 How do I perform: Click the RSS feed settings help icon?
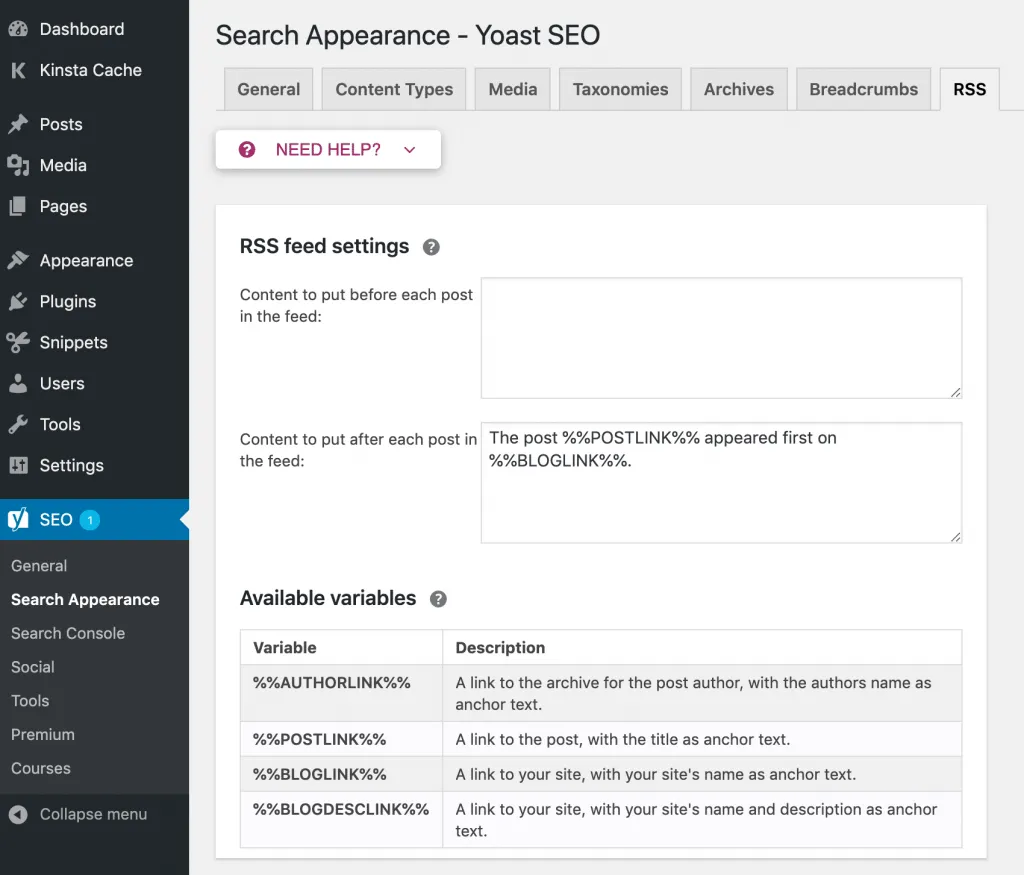pyautogui.click(x=431, y=246)
